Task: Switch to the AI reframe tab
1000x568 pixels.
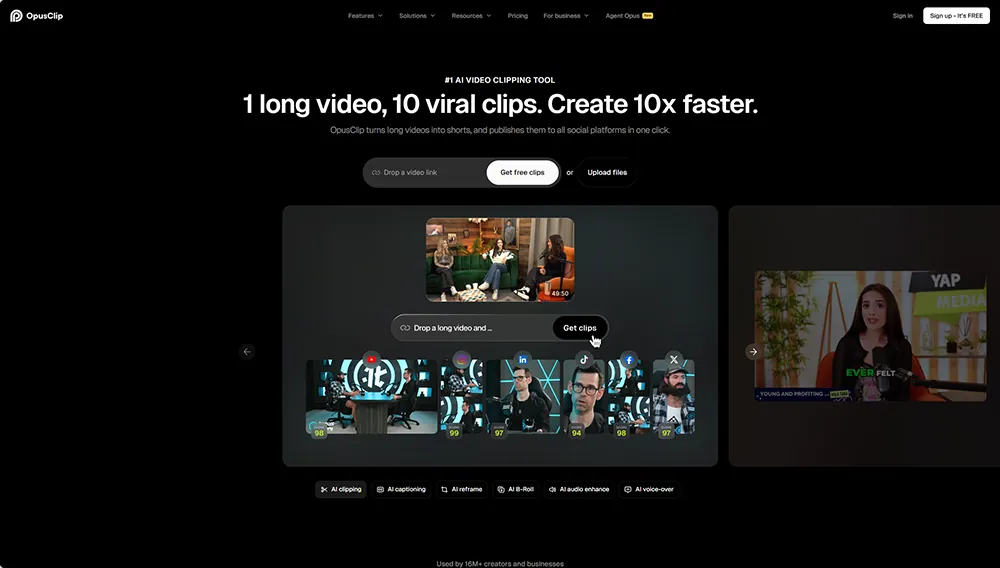Action: point(461,490)
